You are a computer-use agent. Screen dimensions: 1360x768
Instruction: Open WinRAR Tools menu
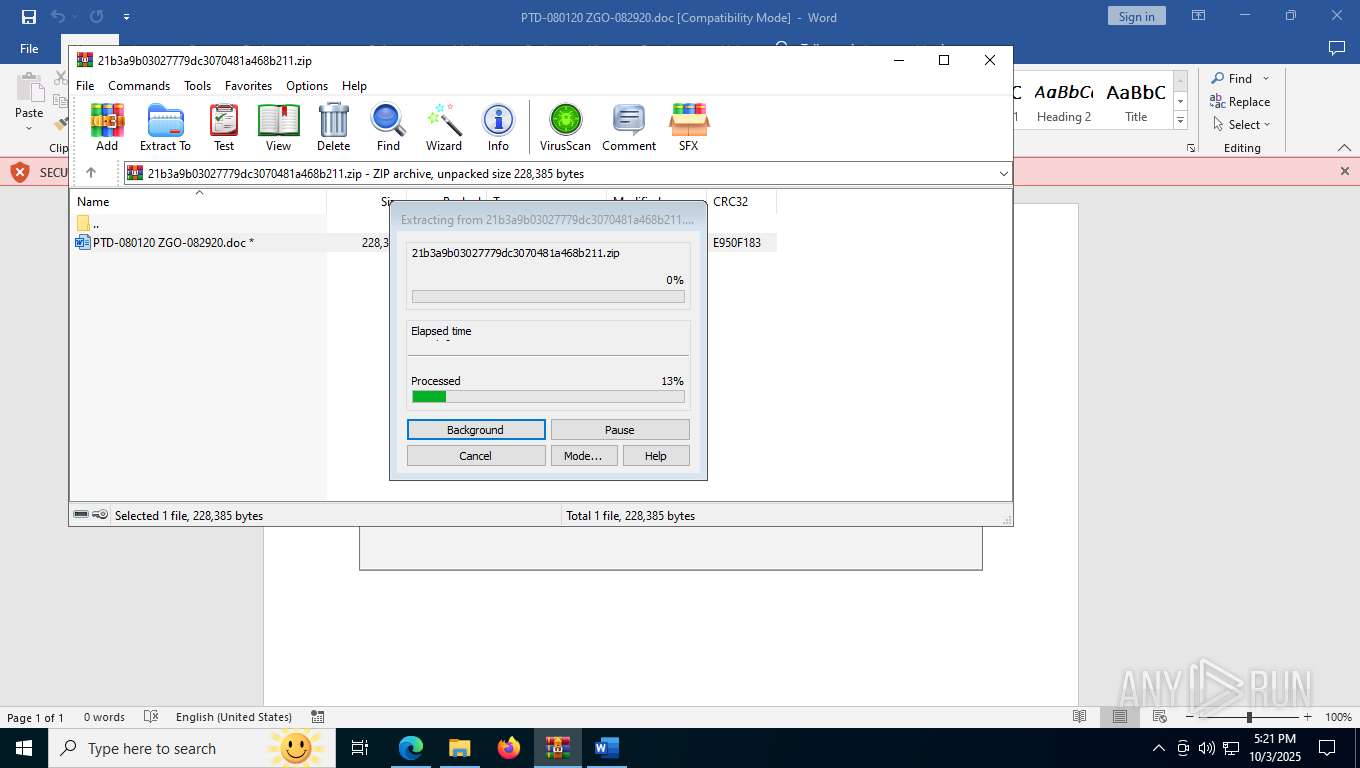point(197,86)
